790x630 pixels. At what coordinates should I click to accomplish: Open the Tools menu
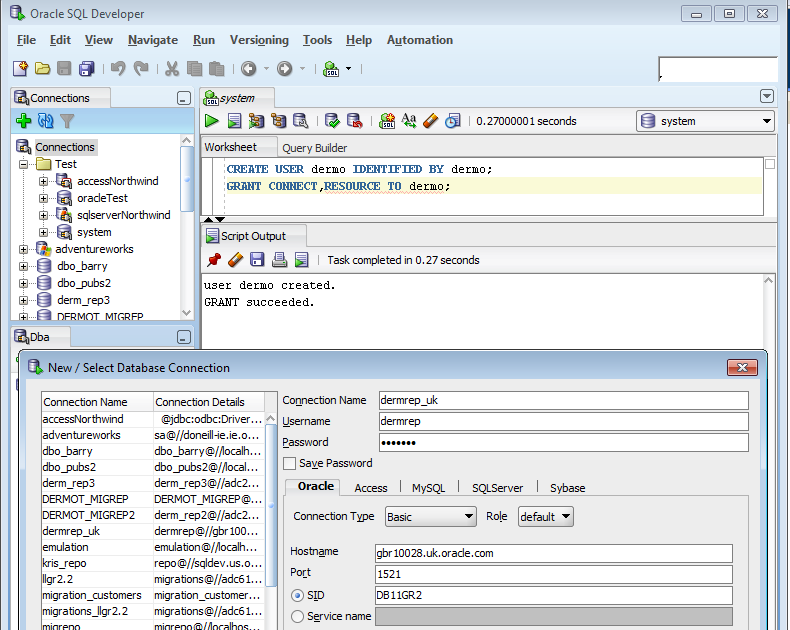pos(317,40)
